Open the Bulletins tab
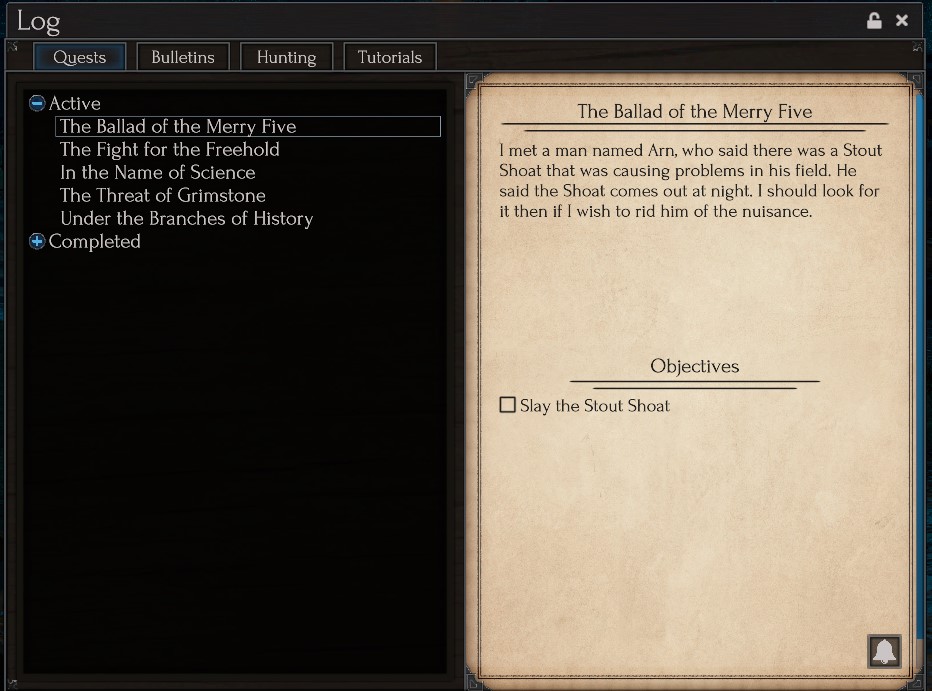The height and width of the screenshot is (691, 932). [x=183, y=57]
